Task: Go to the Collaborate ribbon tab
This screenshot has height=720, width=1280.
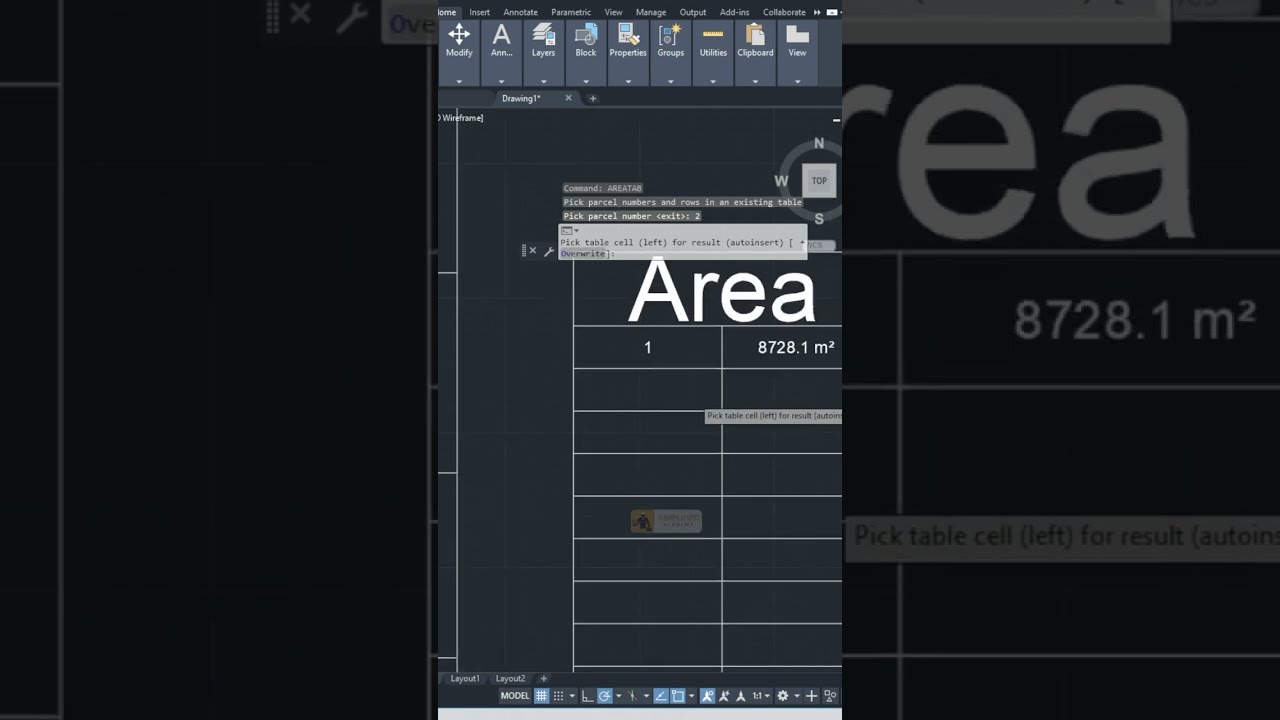Action: 784,12
